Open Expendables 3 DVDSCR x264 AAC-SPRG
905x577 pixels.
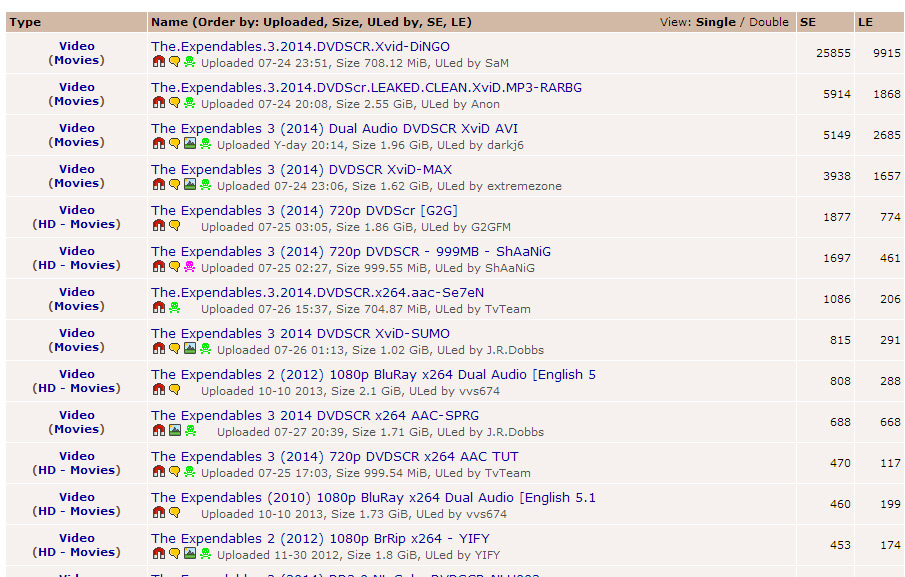tap(315, 415)
